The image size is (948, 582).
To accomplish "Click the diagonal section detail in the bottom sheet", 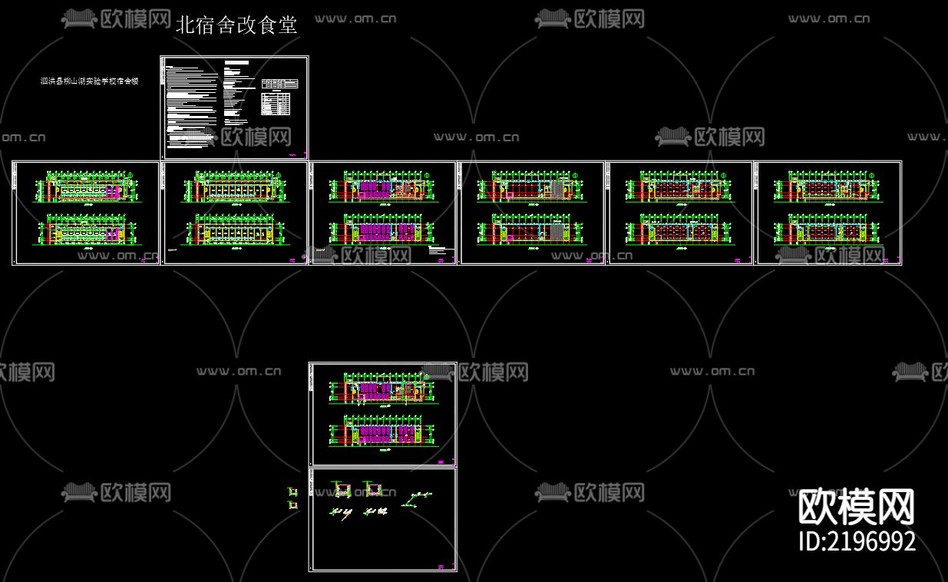I will [418, 499].
